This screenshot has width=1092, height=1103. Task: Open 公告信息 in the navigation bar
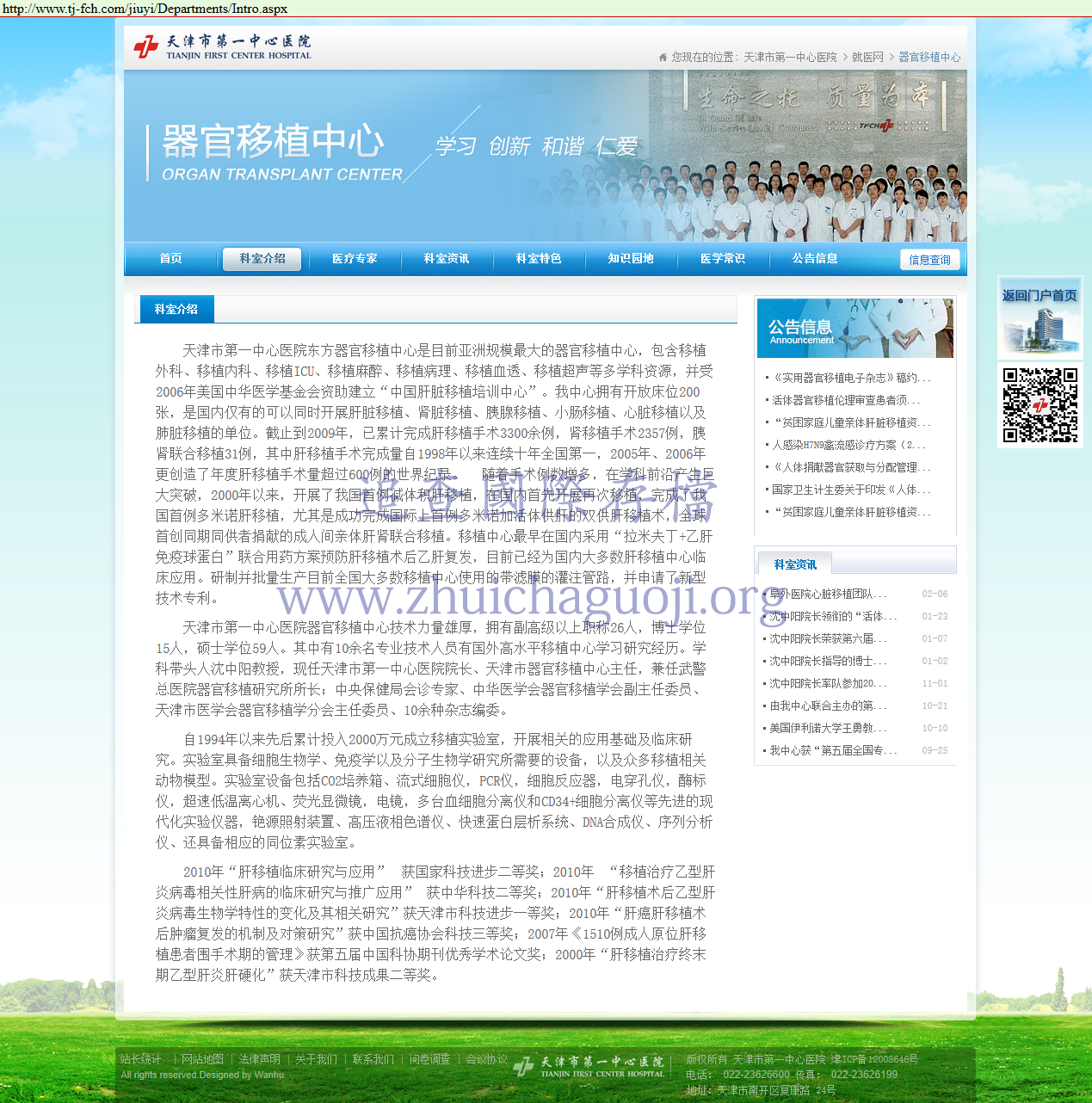(x=815, y=259)
